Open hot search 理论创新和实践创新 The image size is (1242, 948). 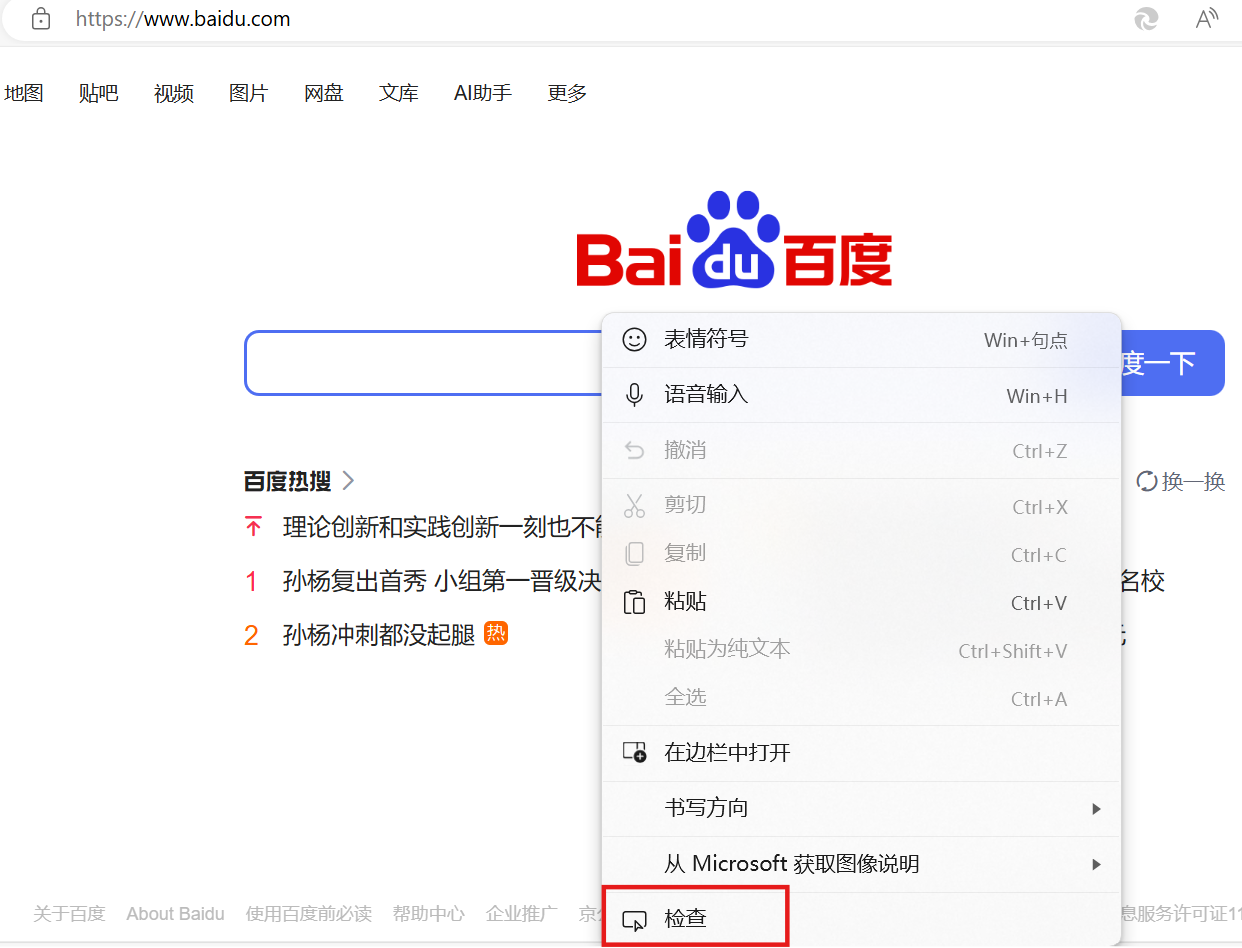(444, 527)
